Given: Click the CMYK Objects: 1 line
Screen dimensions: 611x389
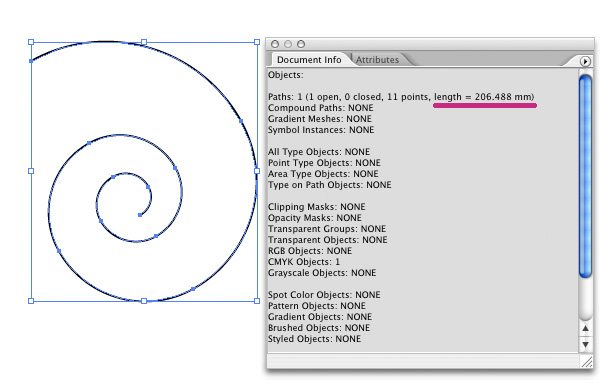Looking at the screenshot, I should 304,262.
